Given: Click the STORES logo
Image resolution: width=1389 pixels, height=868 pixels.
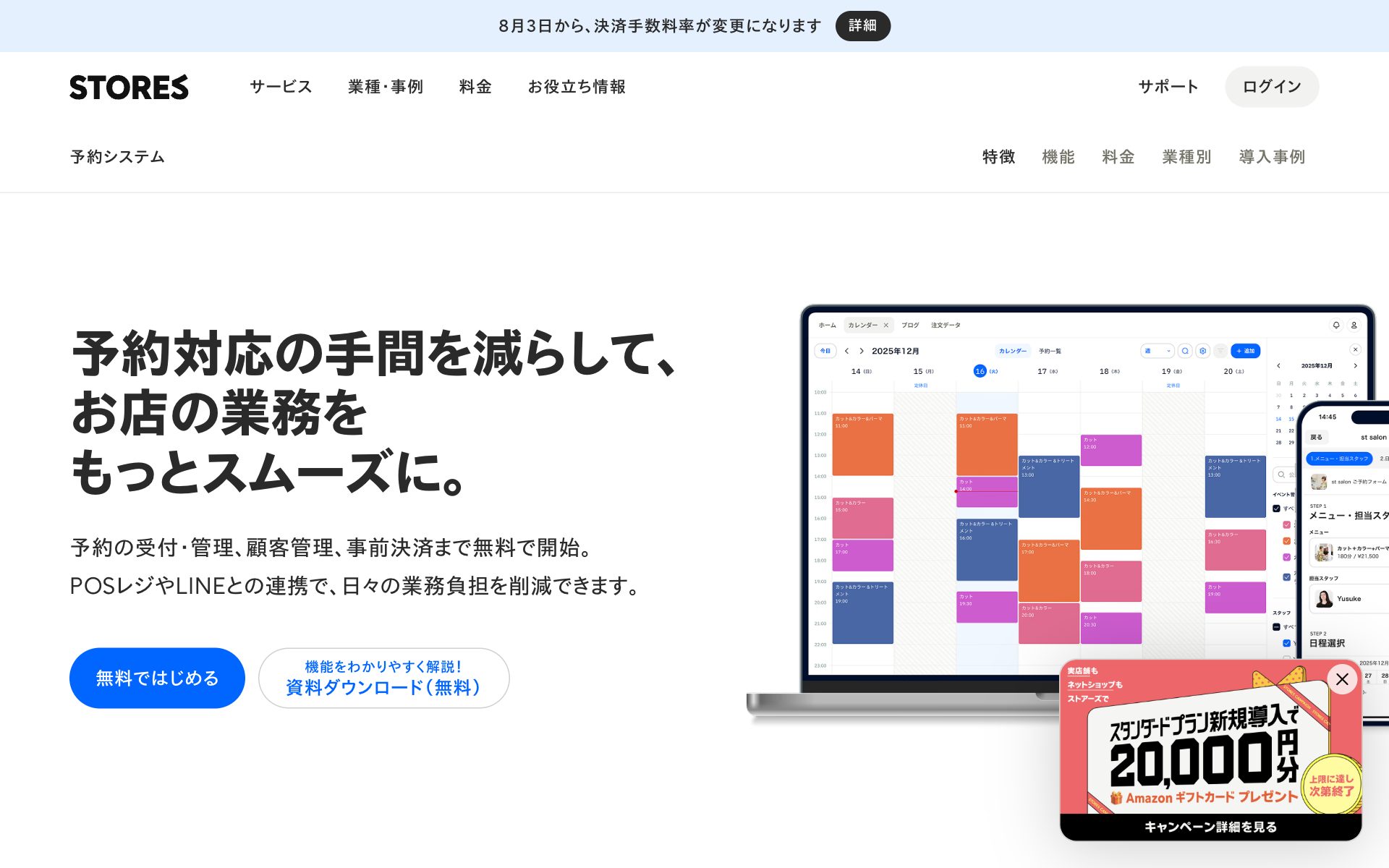Looking at the screenshot, I should point(129,87).
